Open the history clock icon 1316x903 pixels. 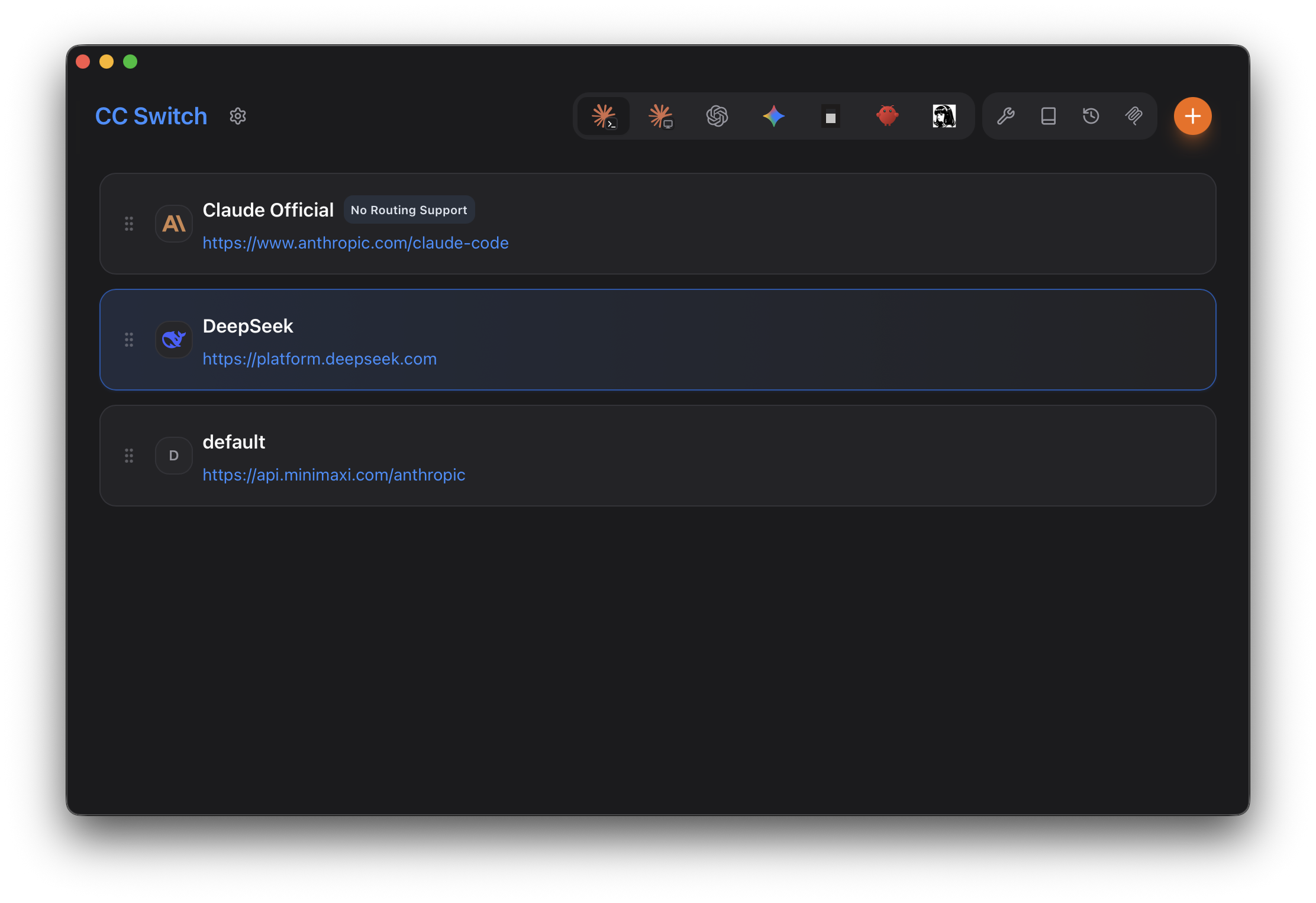1091,116
